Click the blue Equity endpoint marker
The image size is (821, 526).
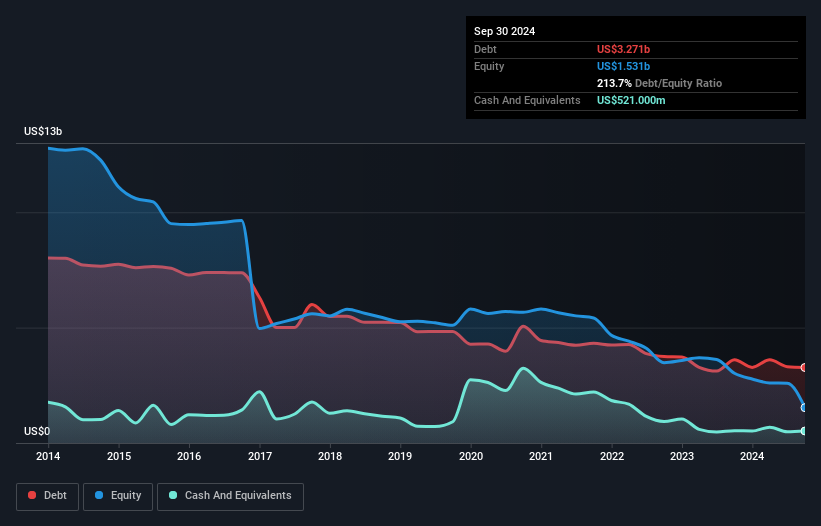coord(804,407)
